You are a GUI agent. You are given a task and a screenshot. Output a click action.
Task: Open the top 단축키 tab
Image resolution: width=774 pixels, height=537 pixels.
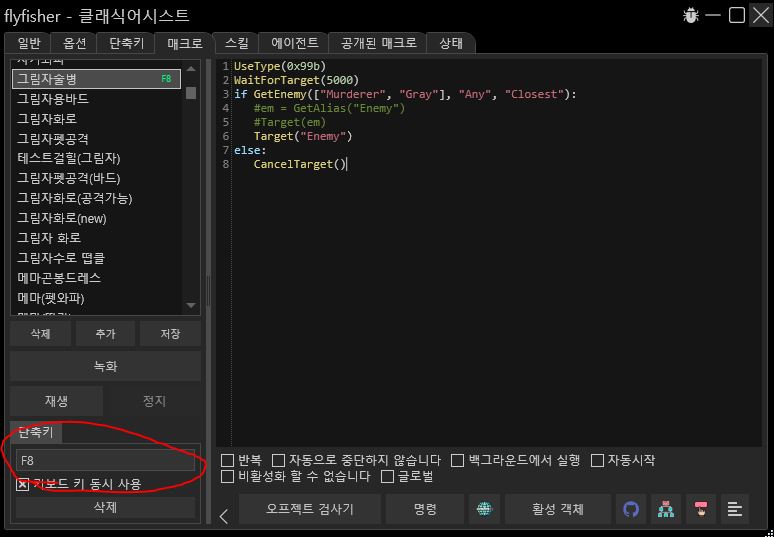coord(126,43)
